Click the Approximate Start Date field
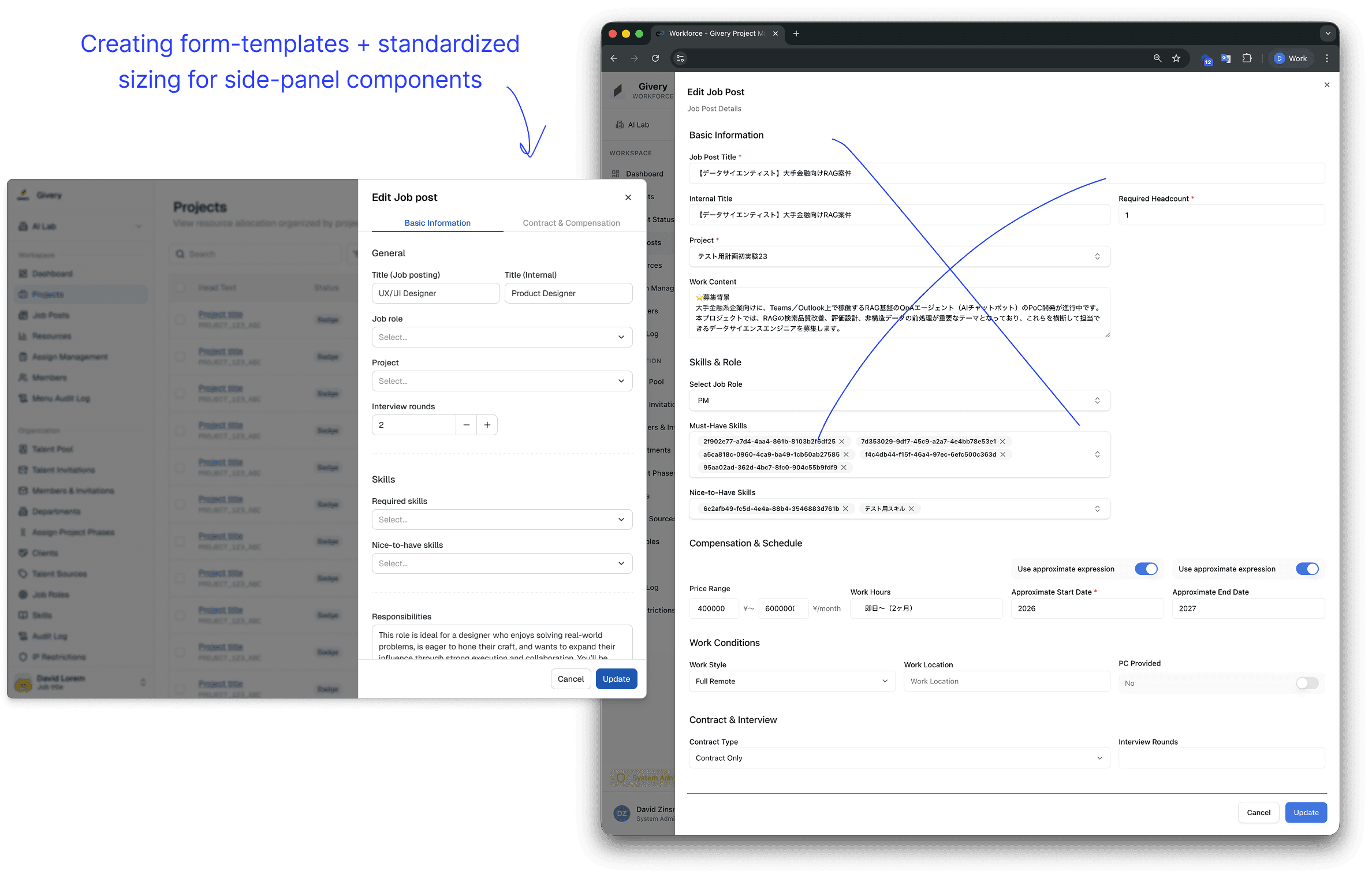1372x878 pixels. pos(1087,608)
